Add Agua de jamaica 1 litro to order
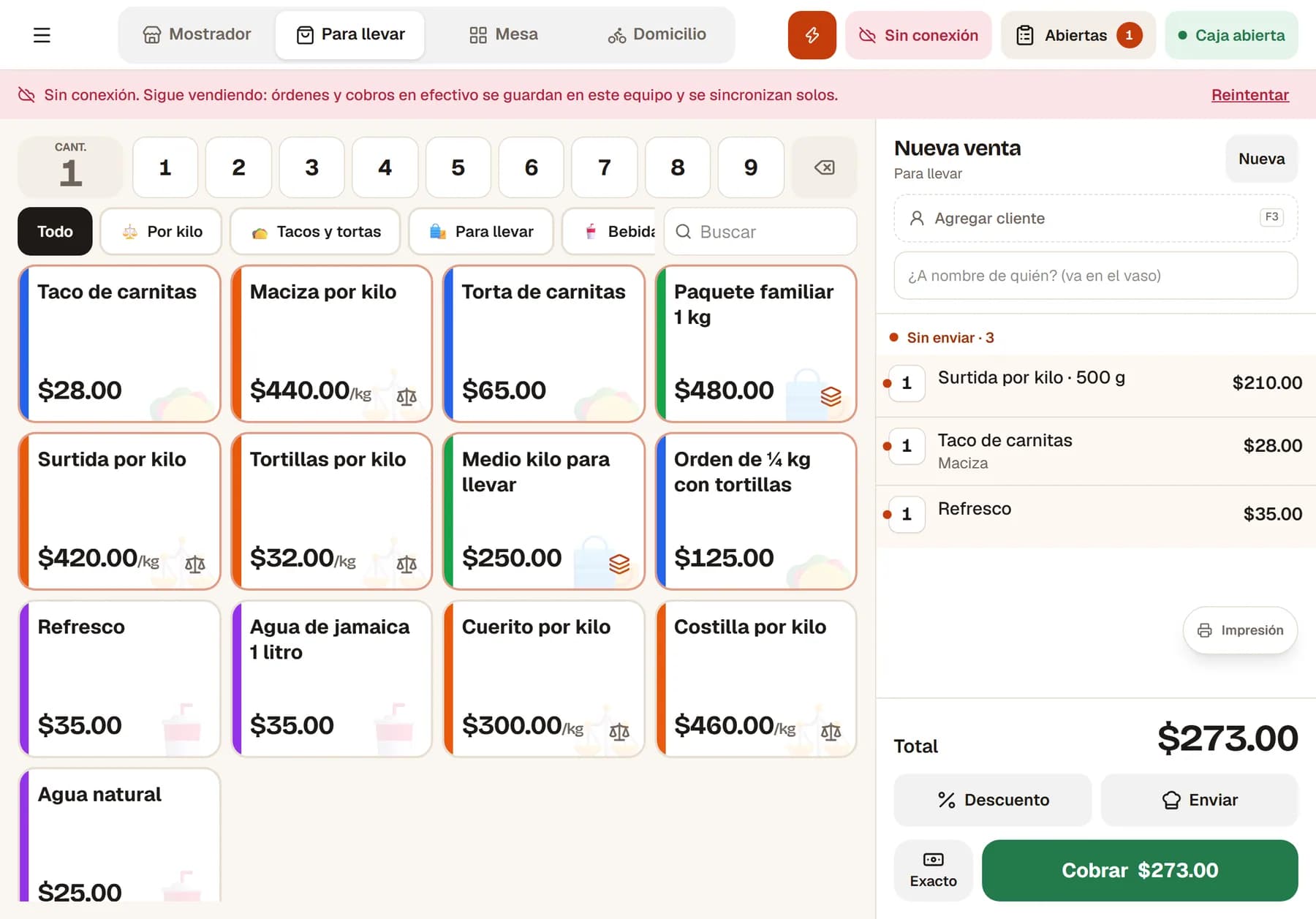The height and width of the screenshot is (919, 1316). pos(332,678)
